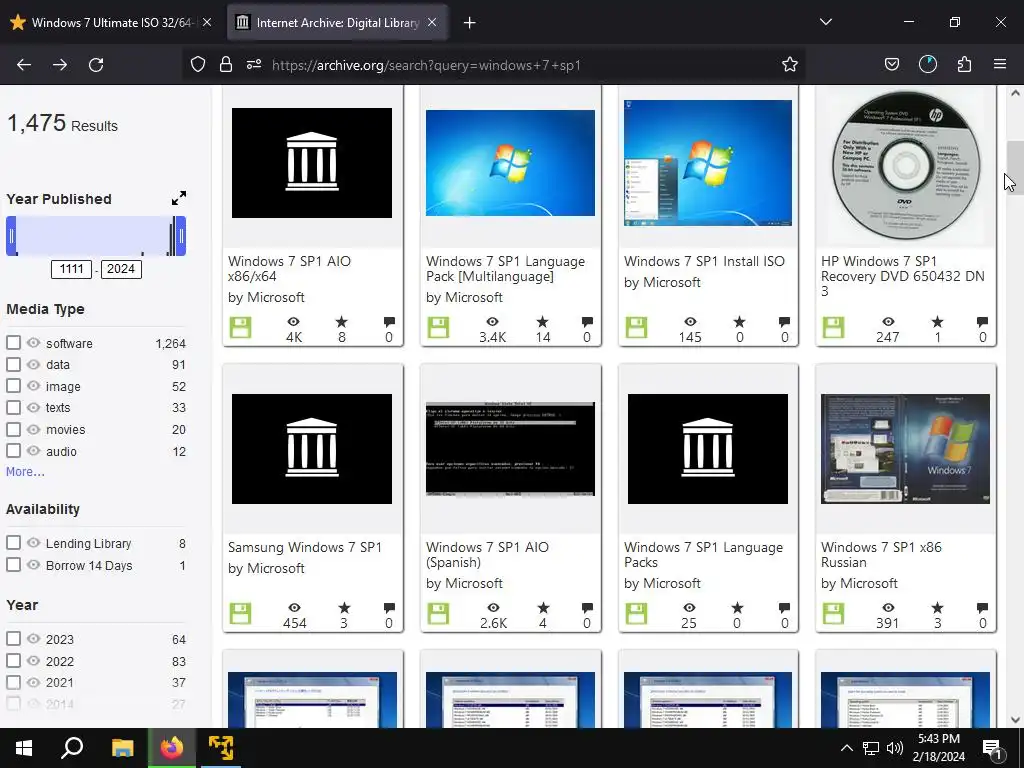Image resolution: width=1024 pixels, height=768 pixels.
Task: Check the texts media type filter
Action: [x=13, y=407]
